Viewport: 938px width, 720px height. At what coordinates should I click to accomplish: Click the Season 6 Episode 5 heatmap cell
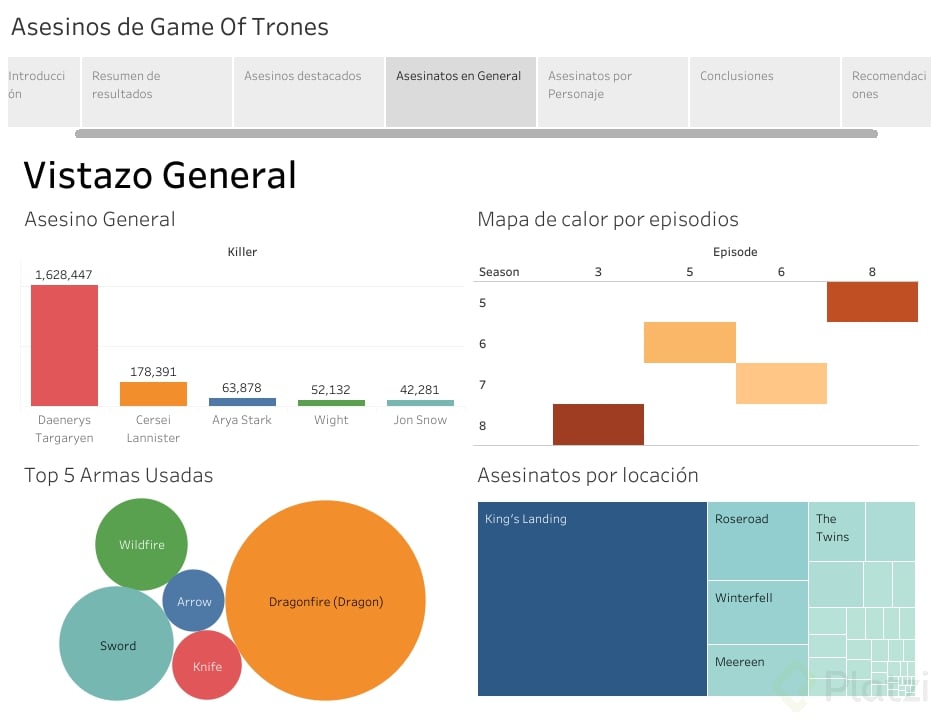(x=690, y=342)
